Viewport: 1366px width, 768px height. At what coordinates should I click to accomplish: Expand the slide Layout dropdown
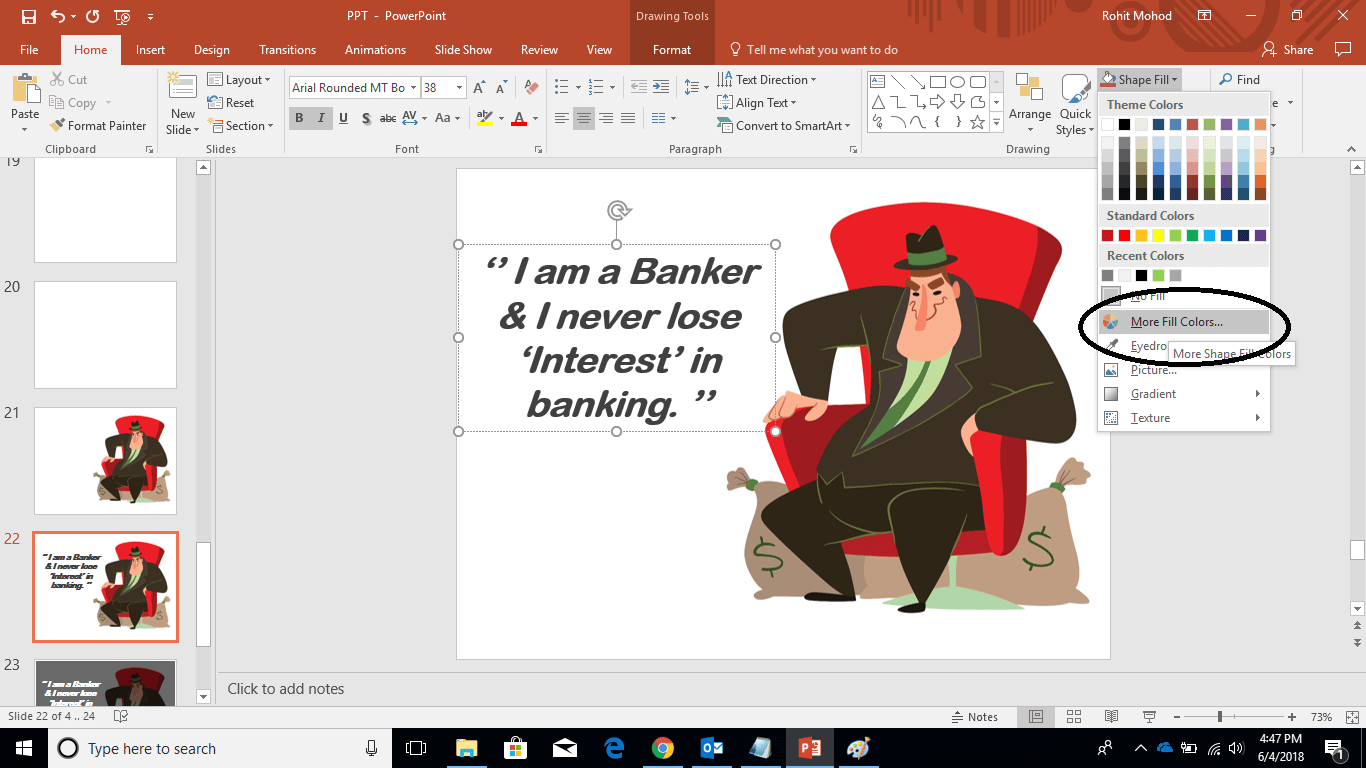click(239, 80)
